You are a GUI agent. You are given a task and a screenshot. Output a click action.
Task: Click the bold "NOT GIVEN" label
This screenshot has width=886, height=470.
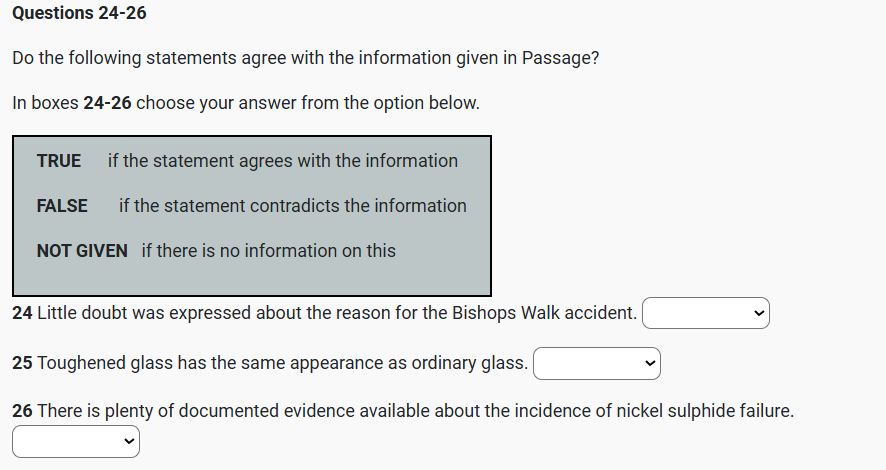pyautogui.click(x=82, y=251)
